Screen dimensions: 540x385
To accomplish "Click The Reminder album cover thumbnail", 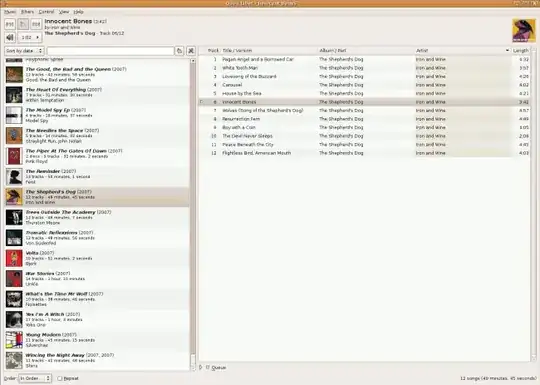I will coord(14,176).
